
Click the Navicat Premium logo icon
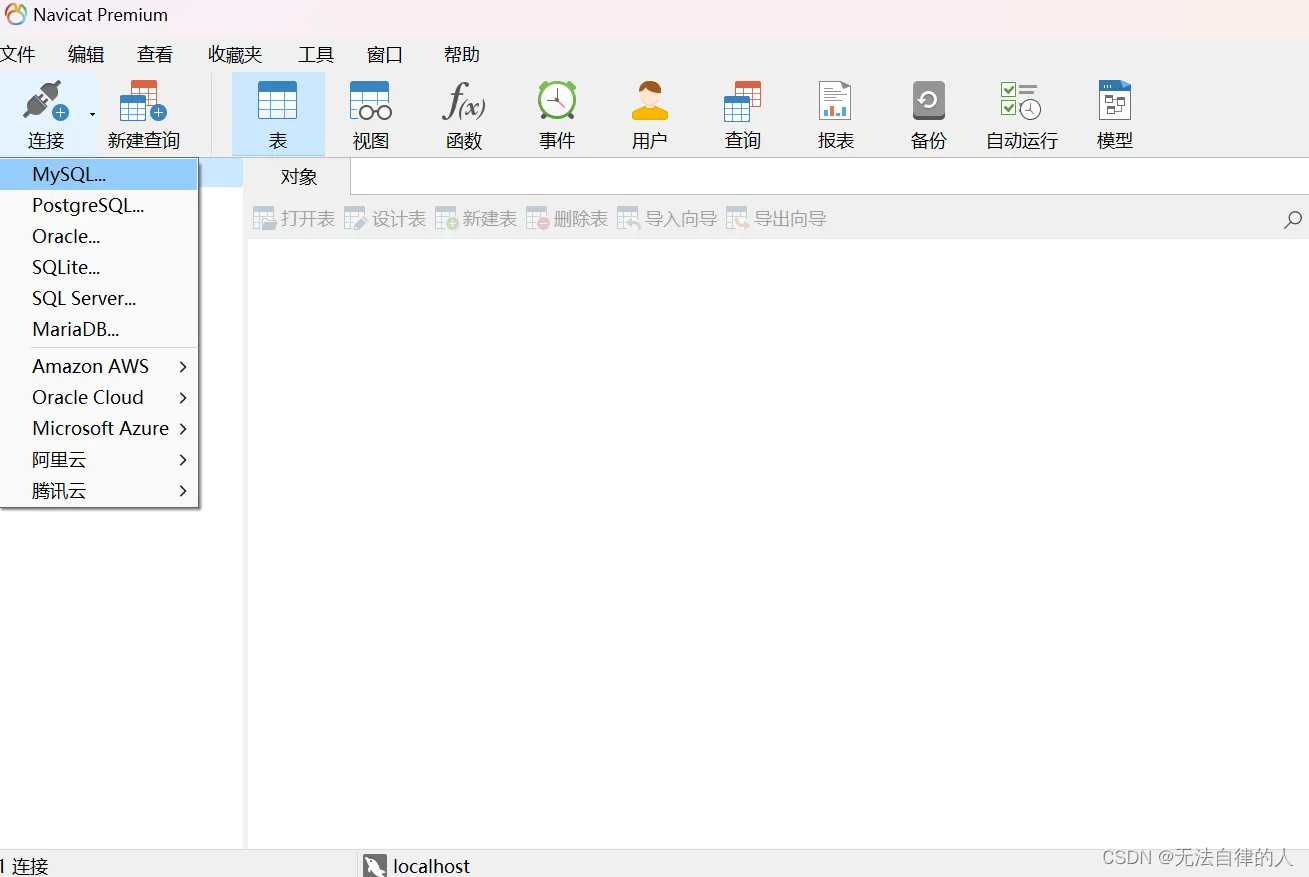tap(16, 15)
